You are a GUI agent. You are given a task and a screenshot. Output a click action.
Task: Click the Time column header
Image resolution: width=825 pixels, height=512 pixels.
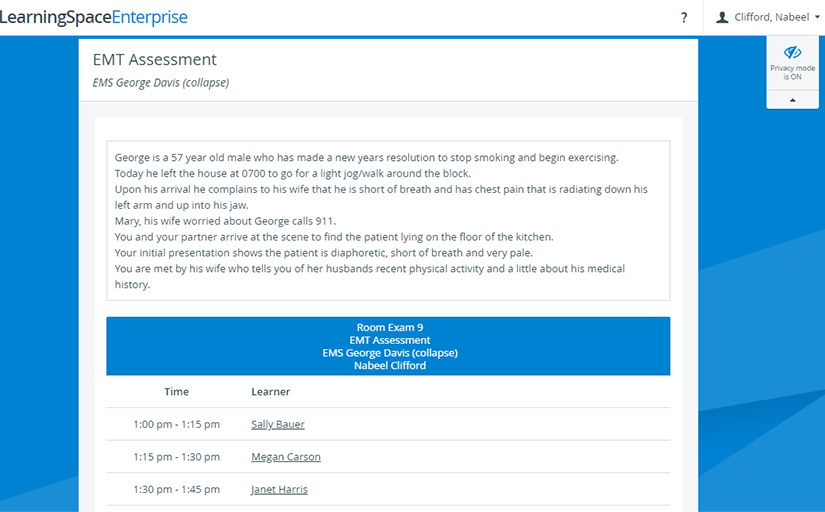[x=176, y=391]
